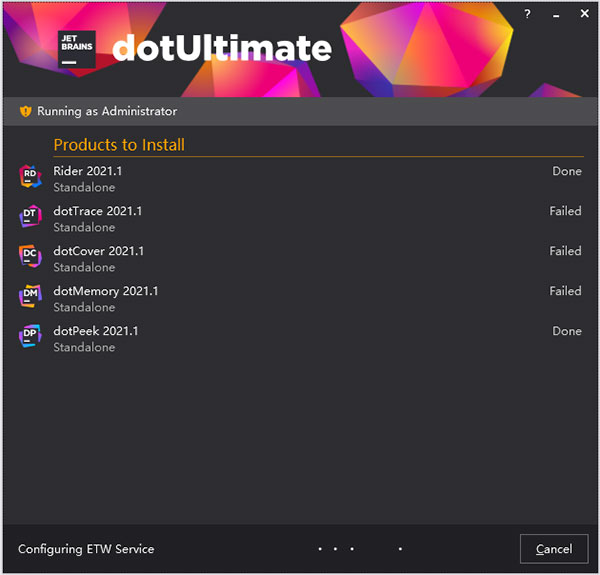The height and width of the screenshot is (575, 600).
Task: Click the Standalone label under dotCover
Action: 84,267
